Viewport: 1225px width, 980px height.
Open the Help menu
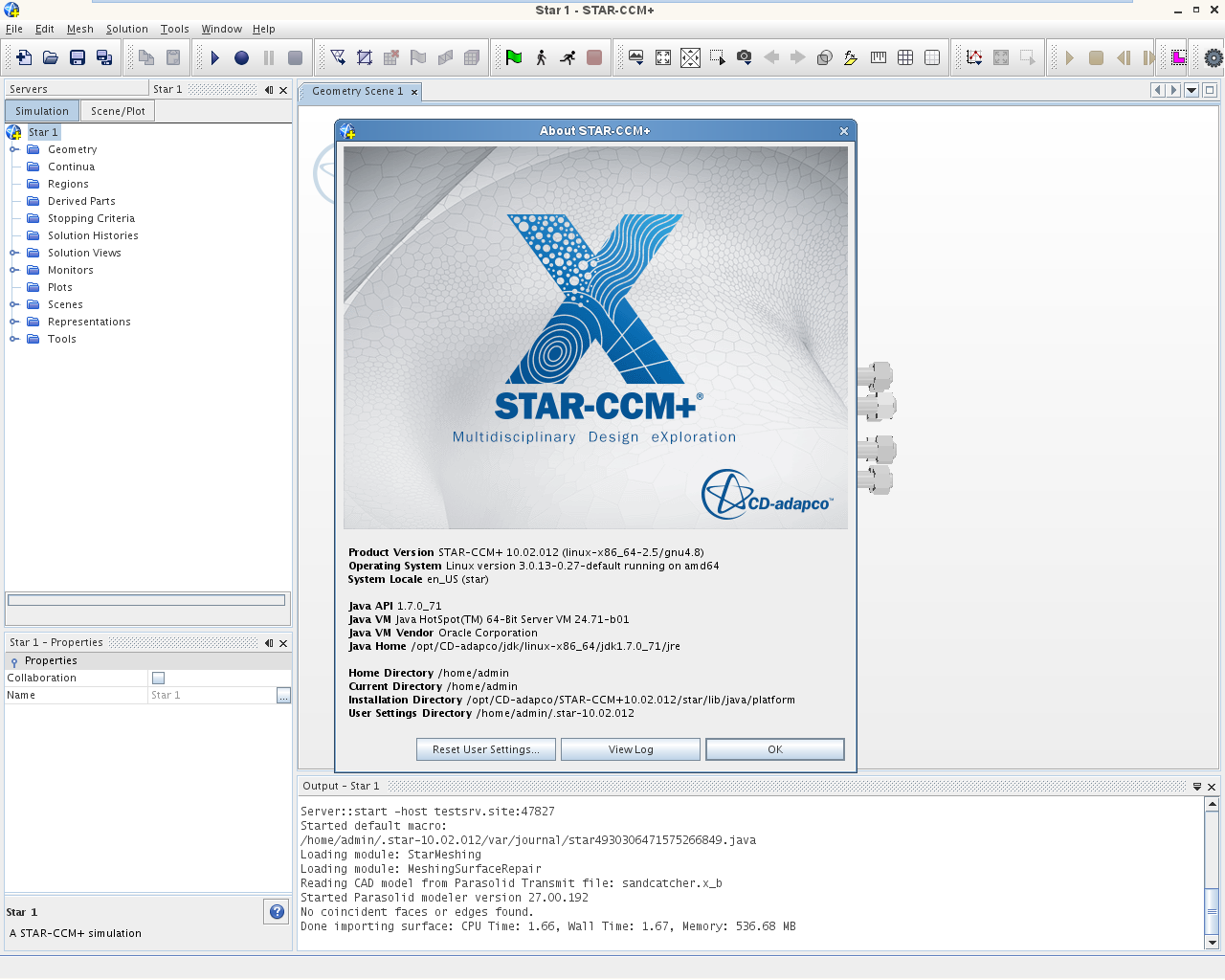(264, 29)
